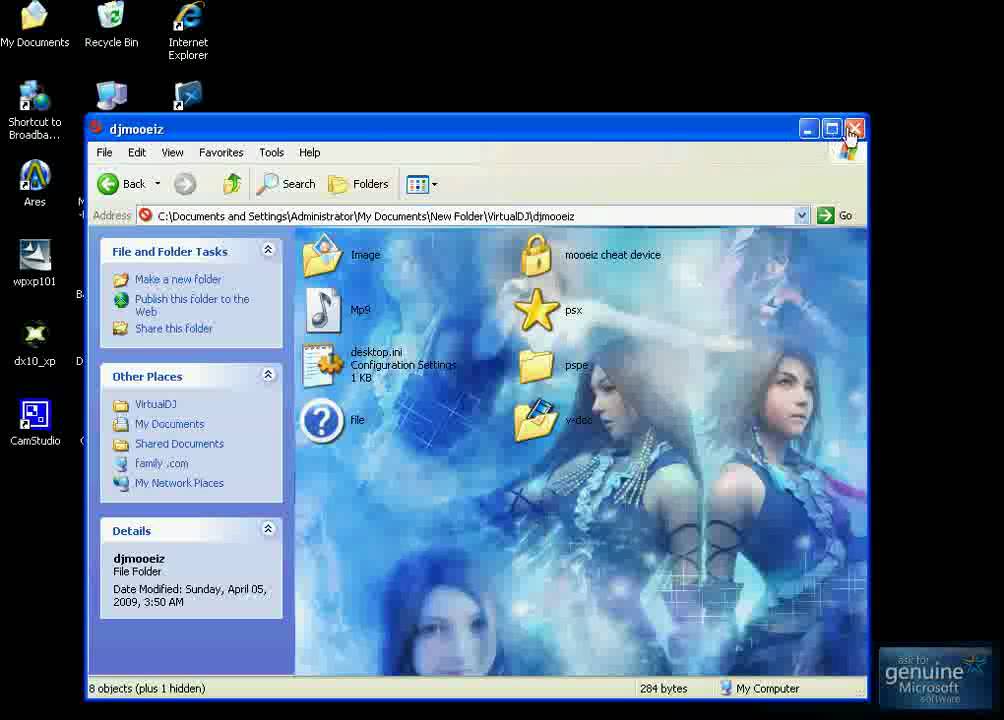Open the Tools menu
1004x720 pixels.
[271, 152]
